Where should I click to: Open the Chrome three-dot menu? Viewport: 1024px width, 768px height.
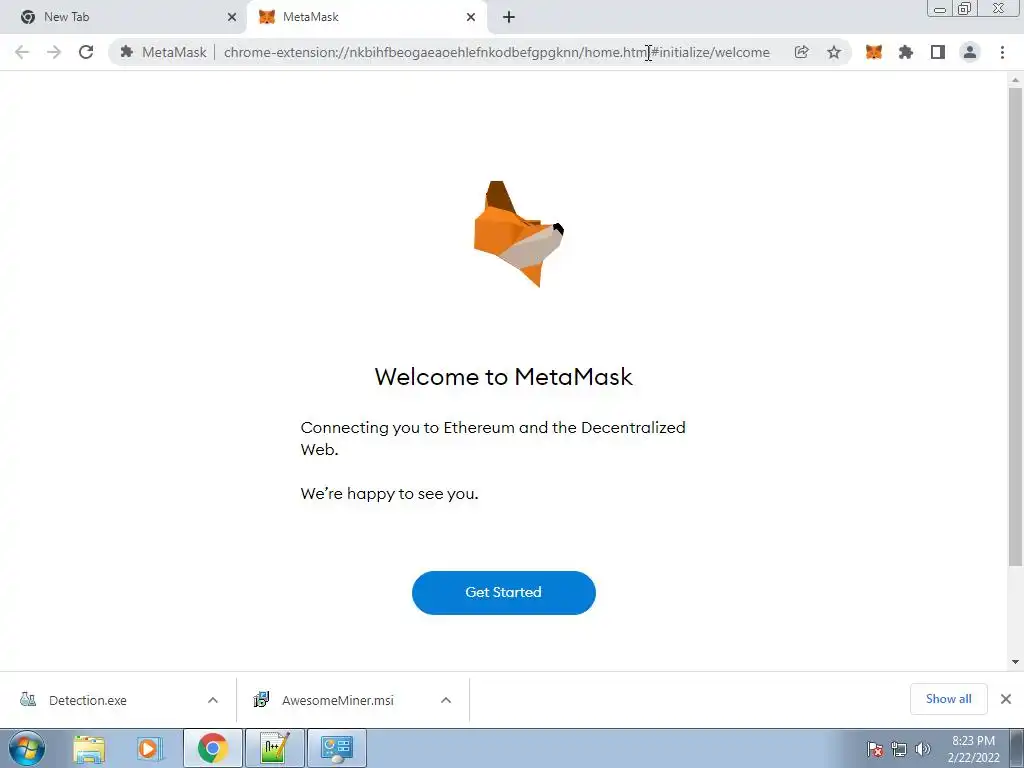(x=1002, y=52)
